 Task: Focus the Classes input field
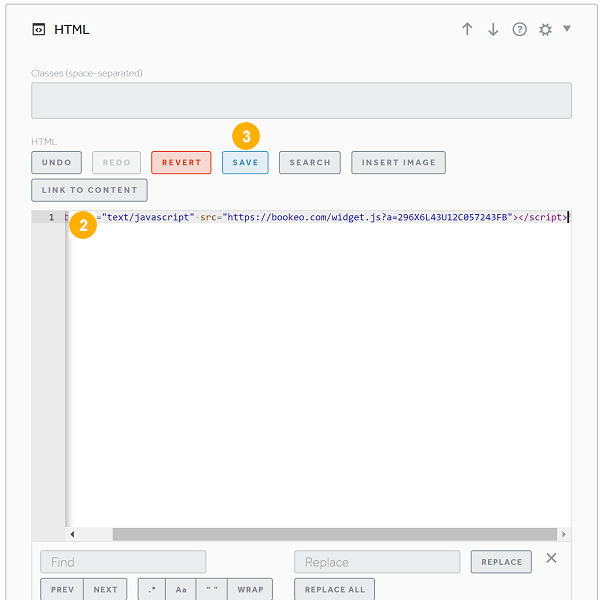301,100
